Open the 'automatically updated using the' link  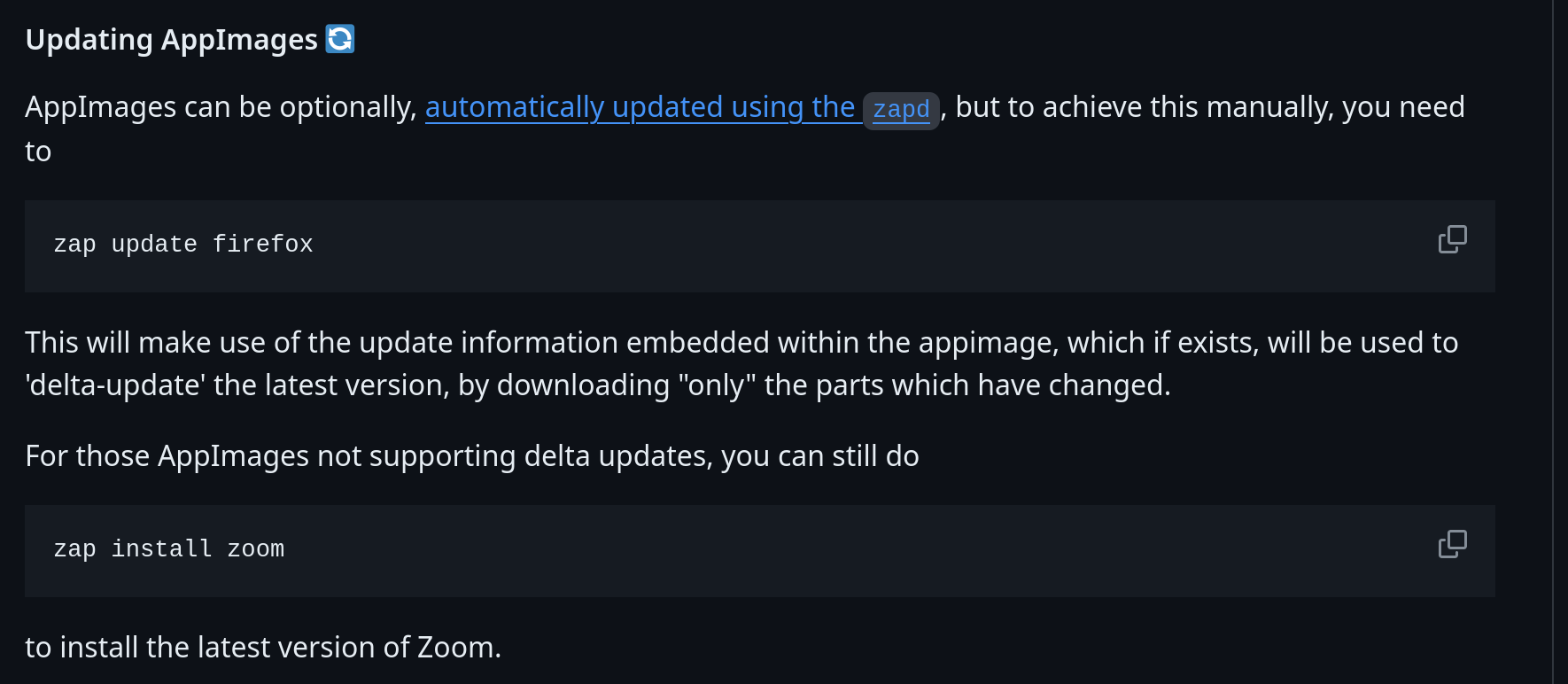tap(640, 107)
